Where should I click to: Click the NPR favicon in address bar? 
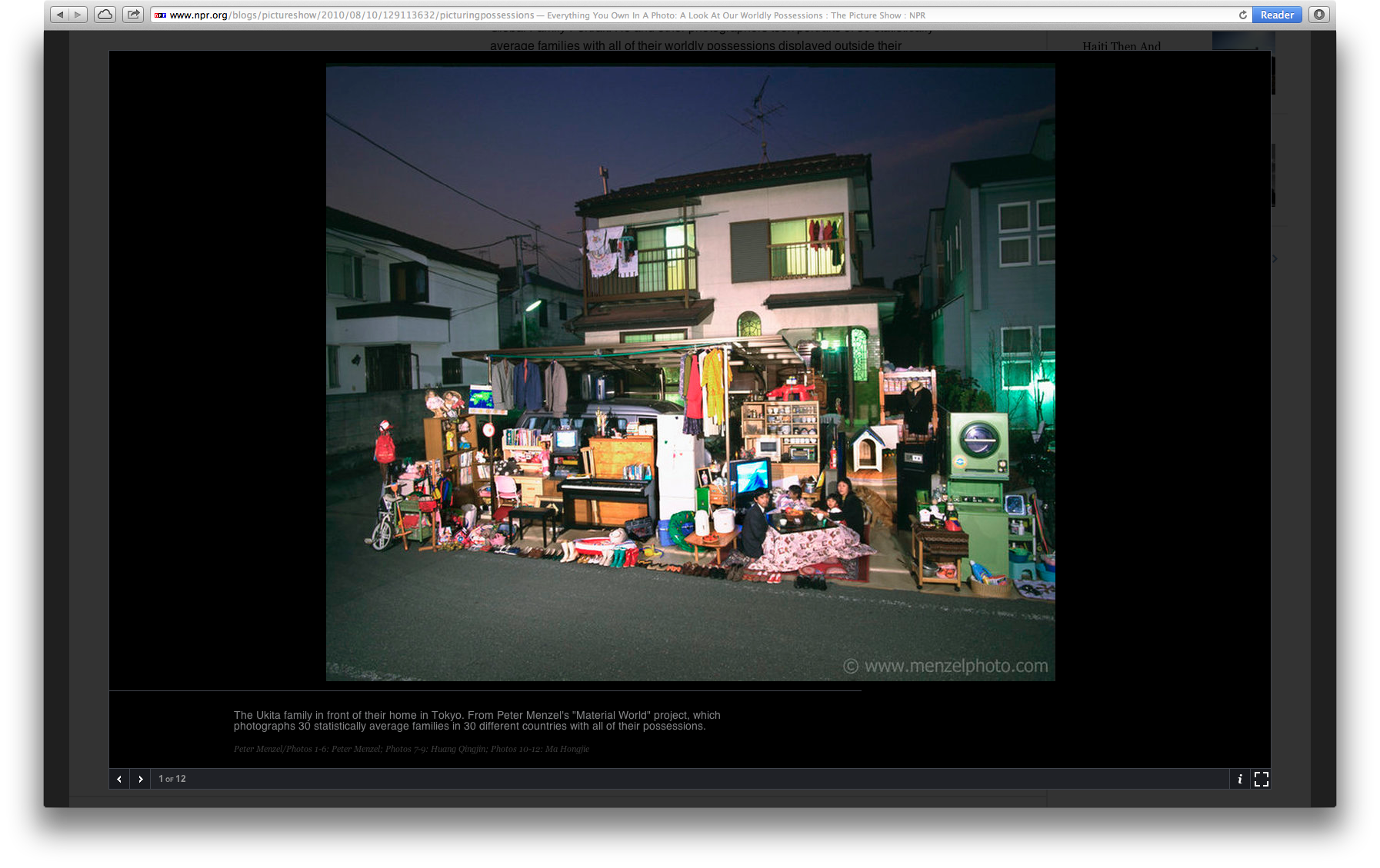click(160, 15)
